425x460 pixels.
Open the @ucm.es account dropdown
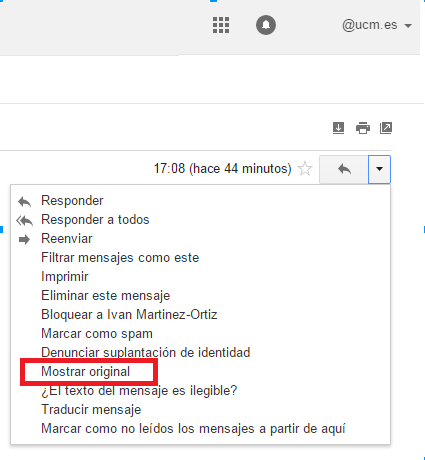coord(377,25)
